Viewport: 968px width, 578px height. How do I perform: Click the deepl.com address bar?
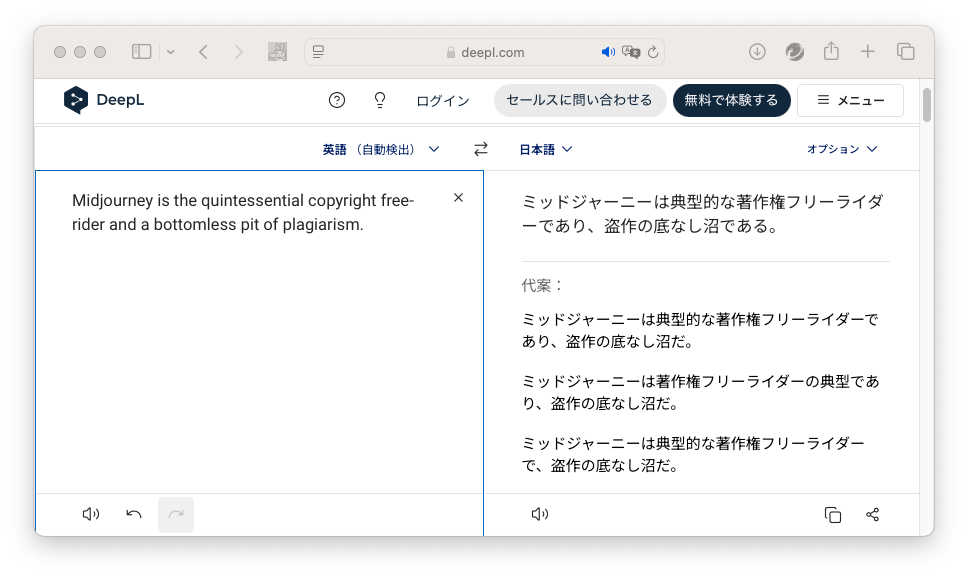485,52
